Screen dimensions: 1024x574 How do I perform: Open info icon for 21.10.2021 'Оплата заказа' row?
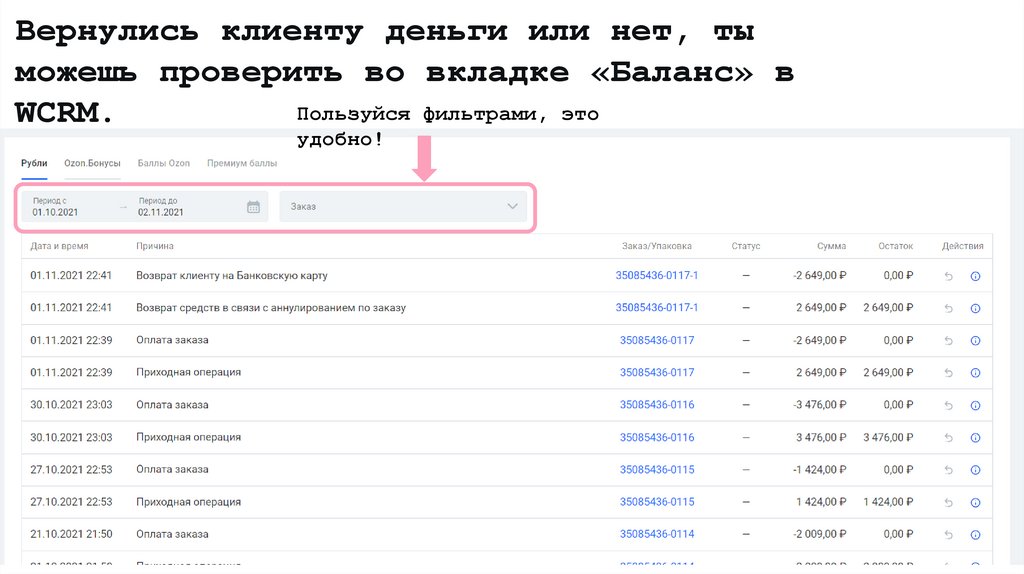pyautogui.click(x=975, y=535)
